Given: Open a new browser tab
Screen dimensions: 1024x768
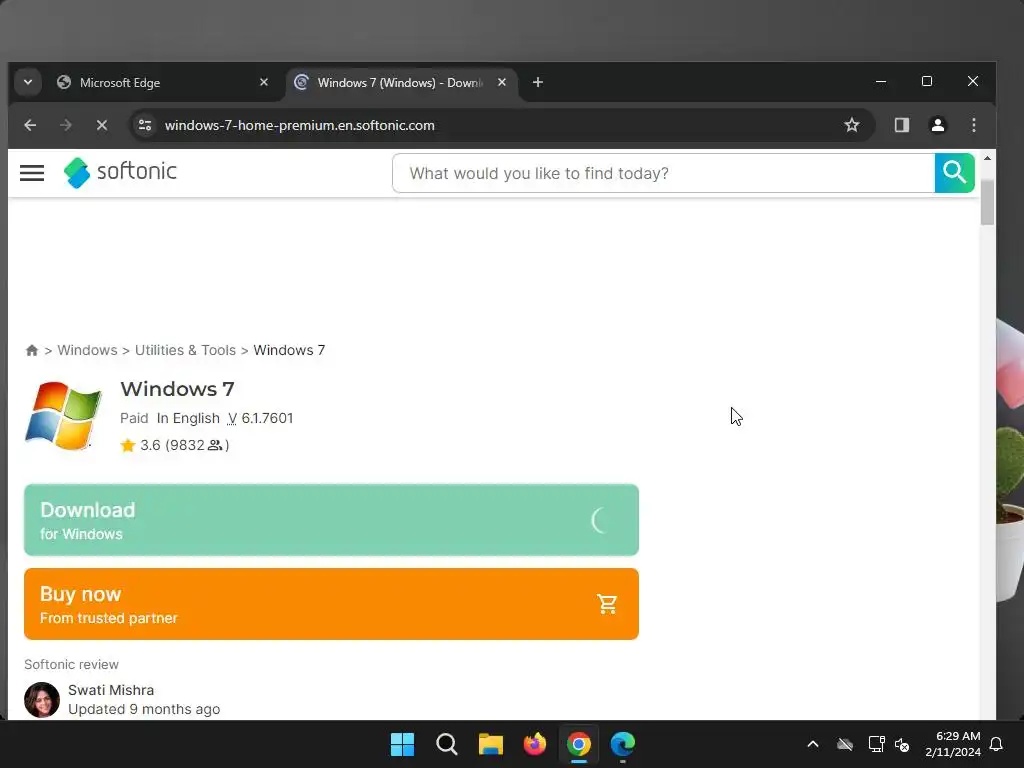Looking at the screenshot, I should point(537,82).
